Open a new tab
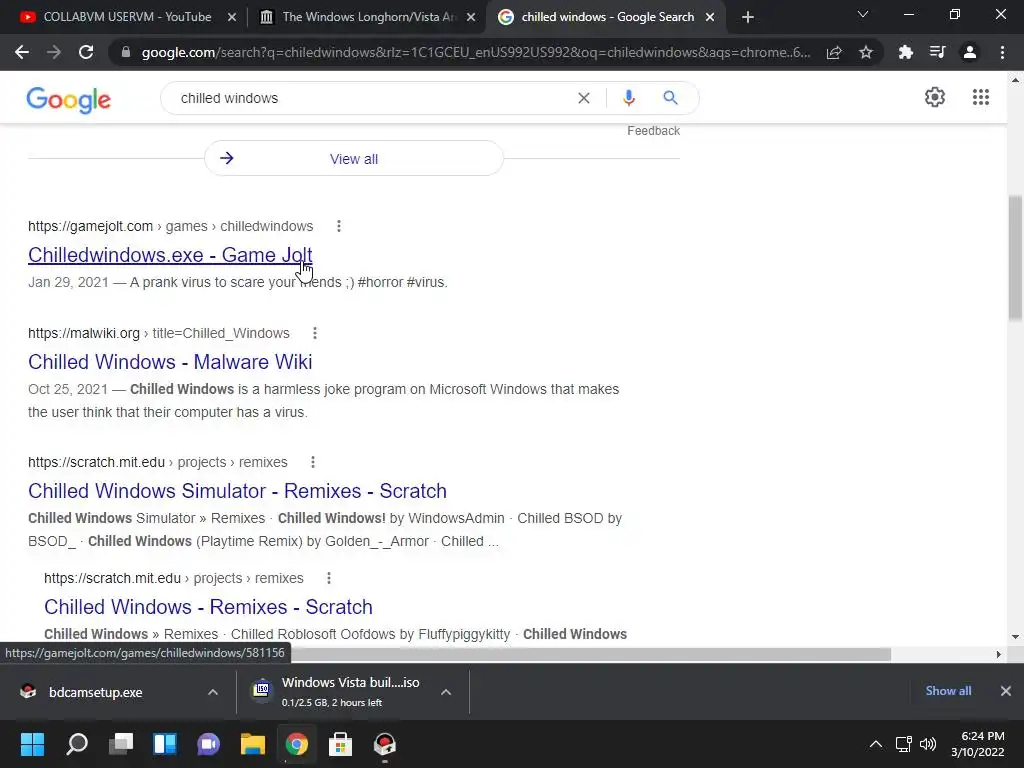 pos(748,17)
